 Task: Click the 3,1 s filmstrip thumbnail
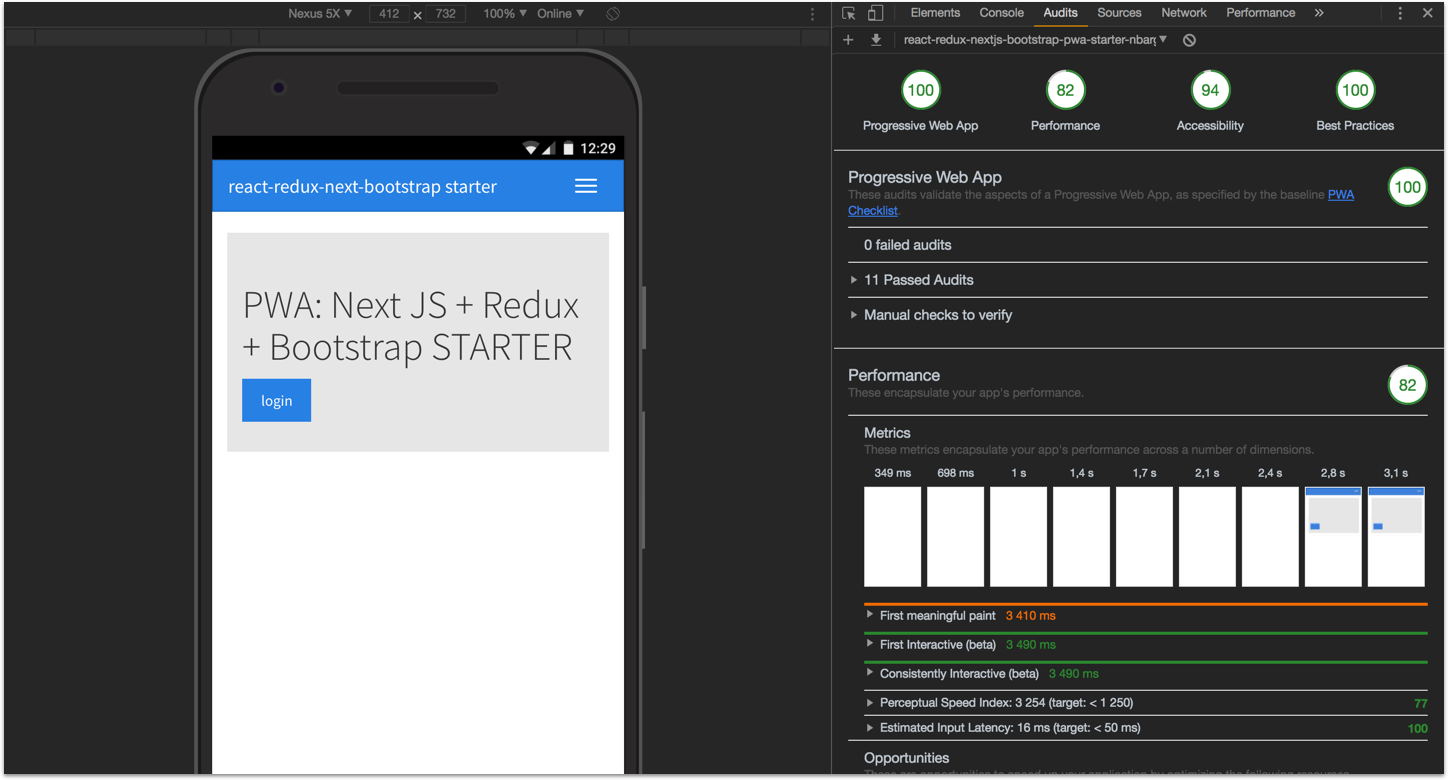point(1396,537)
